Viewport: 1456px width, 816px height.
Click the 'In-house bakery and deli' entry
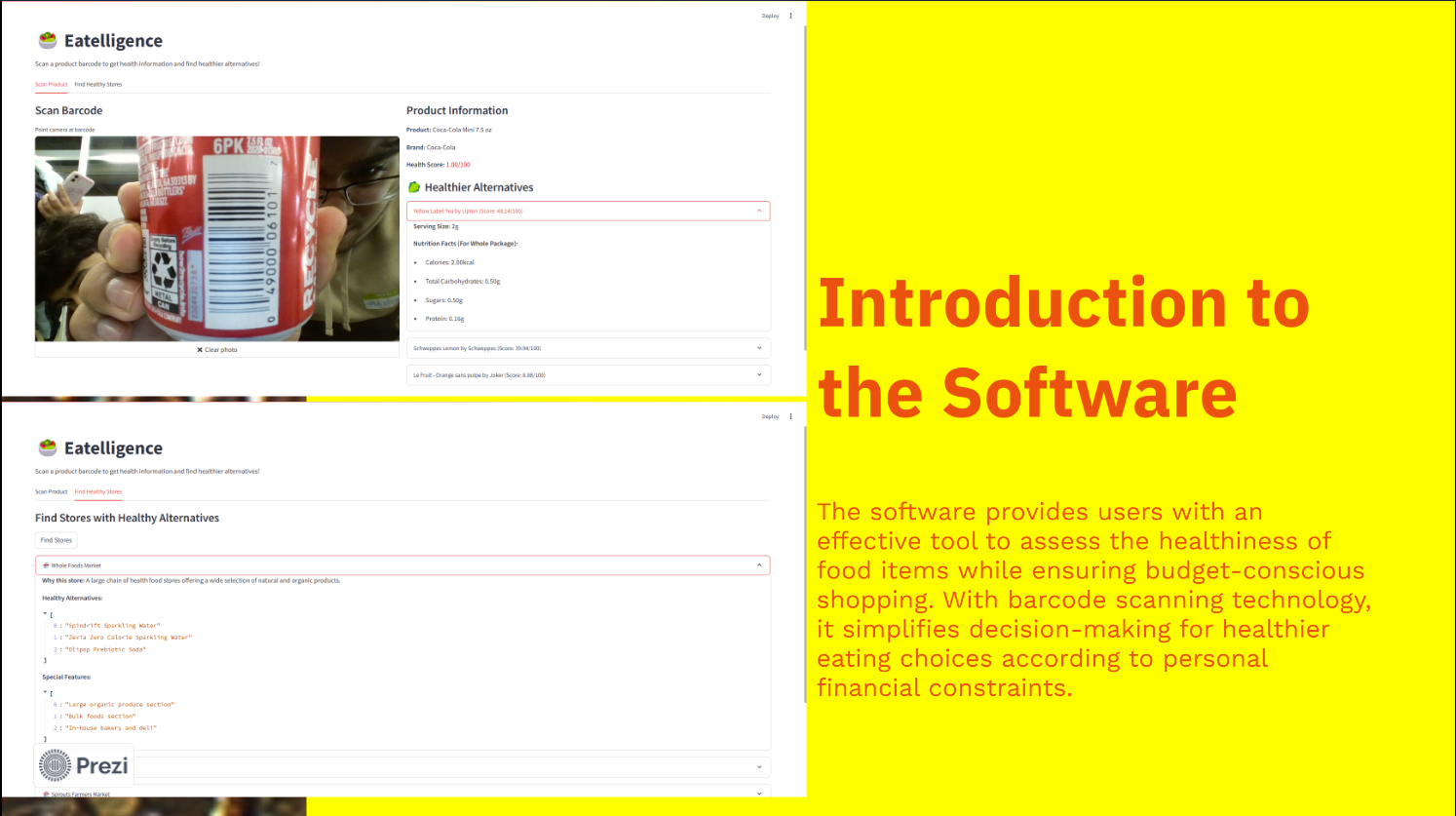(x=110, y=727)
